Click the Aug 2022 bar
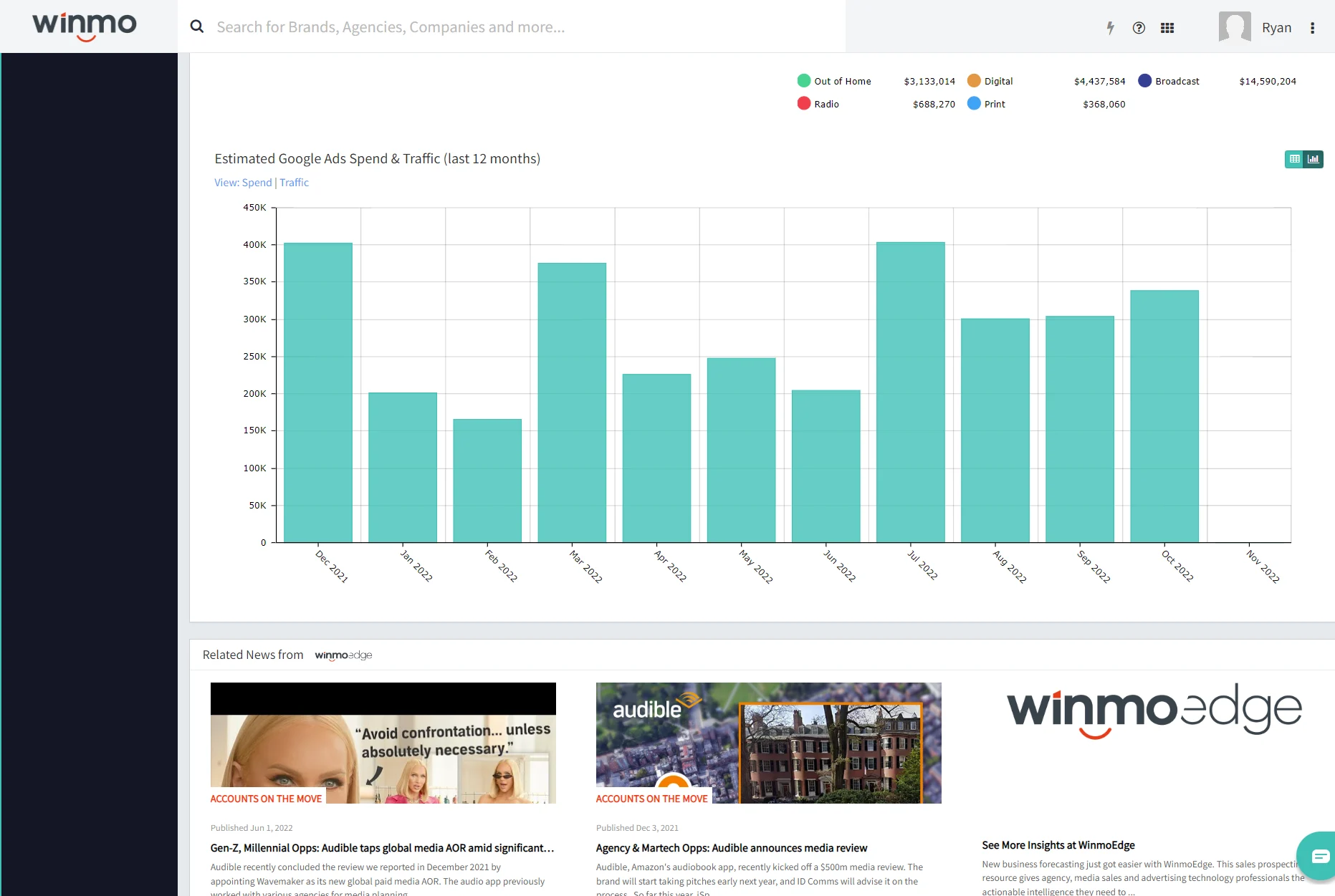Viewport: 1335px width, 896px height. pos(995,430)
